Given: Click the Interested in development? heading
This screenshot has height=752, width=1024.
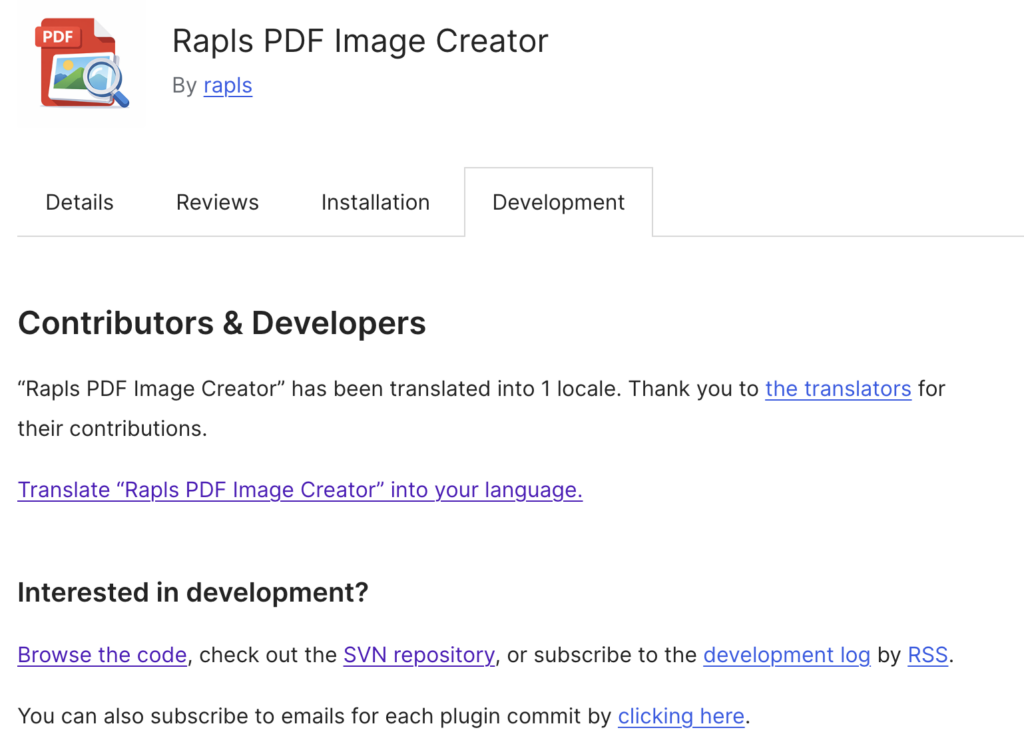Looking at the screenshot, I should [193, 592].
